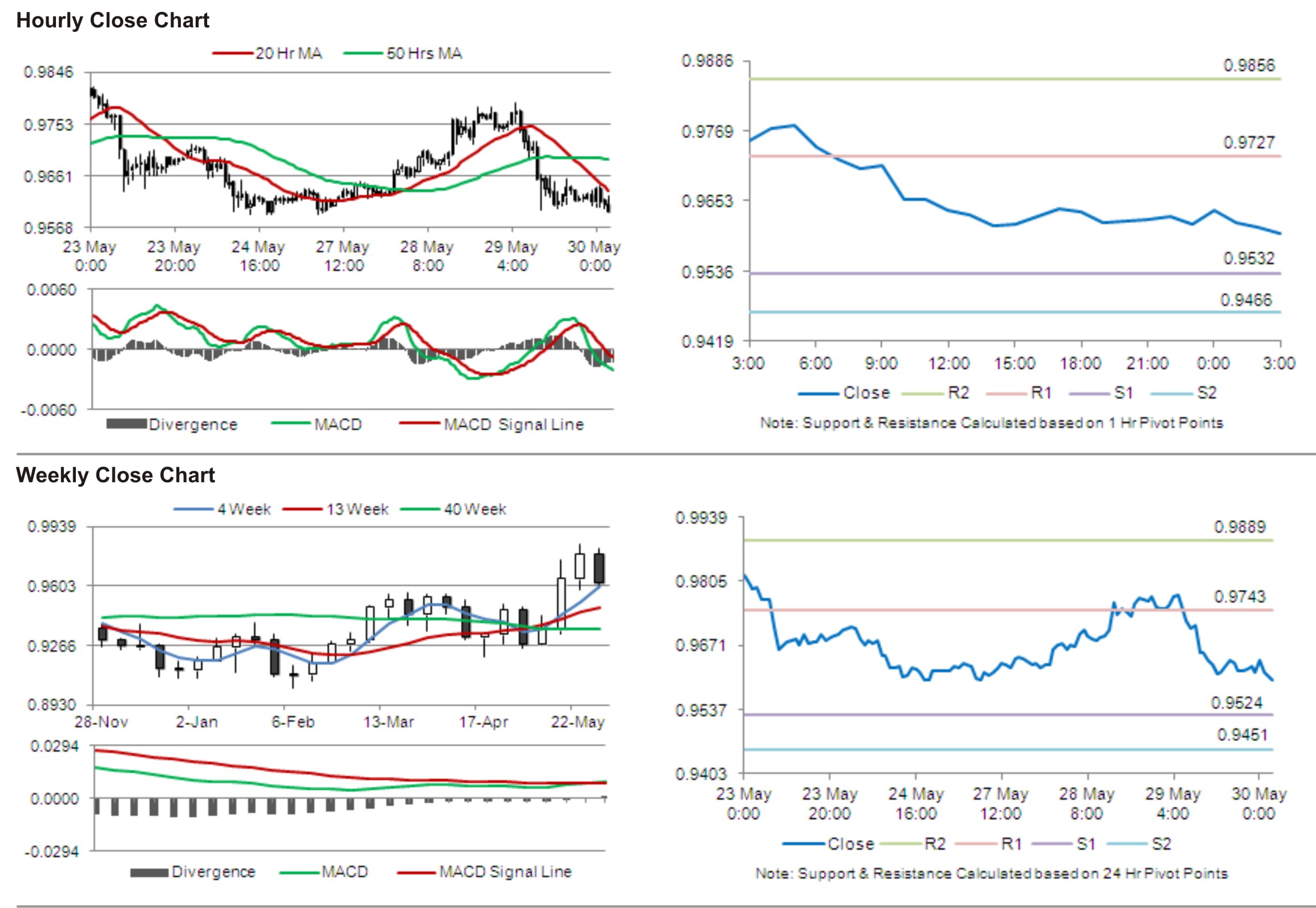This screenshot has height=908, width=1316.
Task: Click the 0.9846 y-axis value
Action: click(x=49, y=72)
